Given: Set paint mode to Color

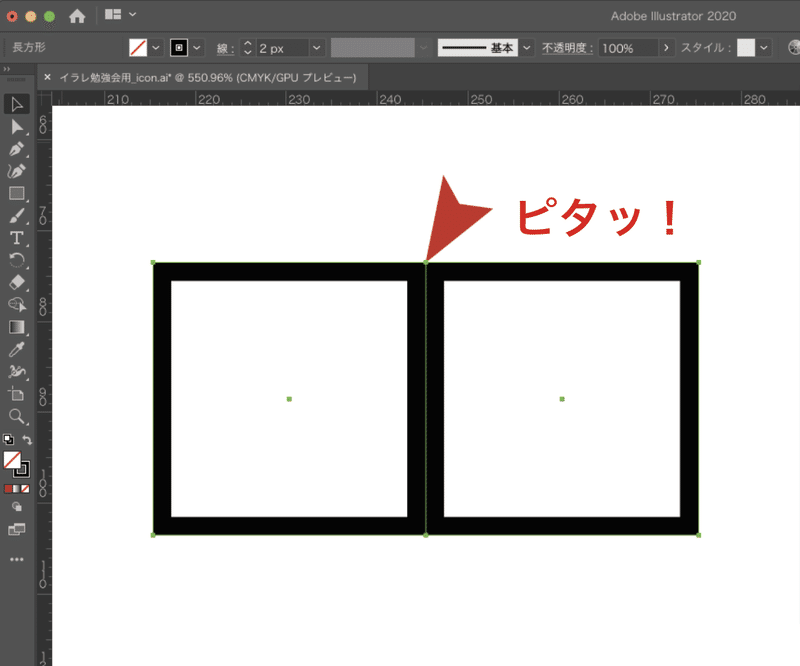Looking at the screenshot, I should pyautogui.click(x=8, y=489).
